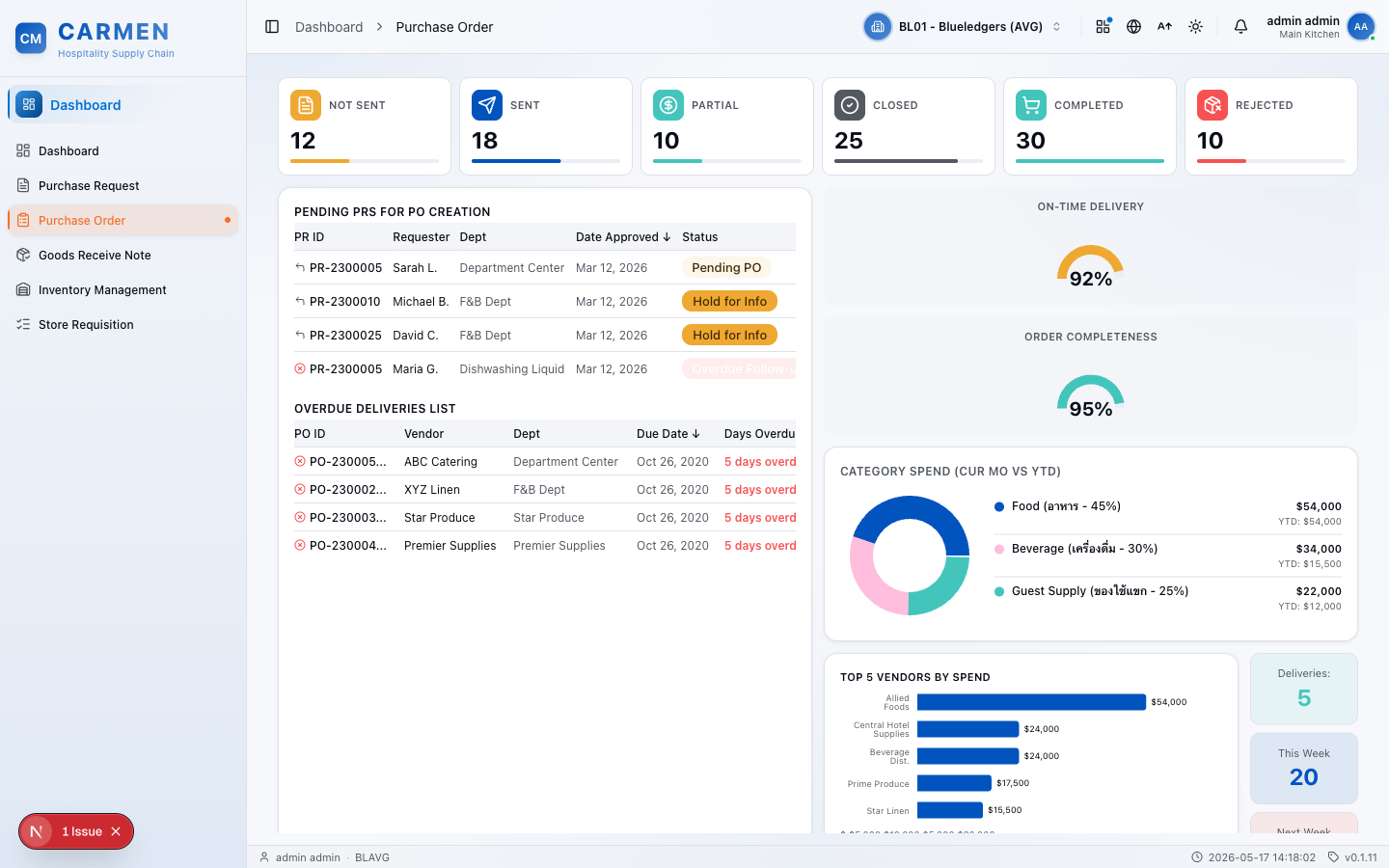Screen dimensions: 1389x868
Task: Open BL01 - Blueledgers business unit selector
Action: point(964,27)
